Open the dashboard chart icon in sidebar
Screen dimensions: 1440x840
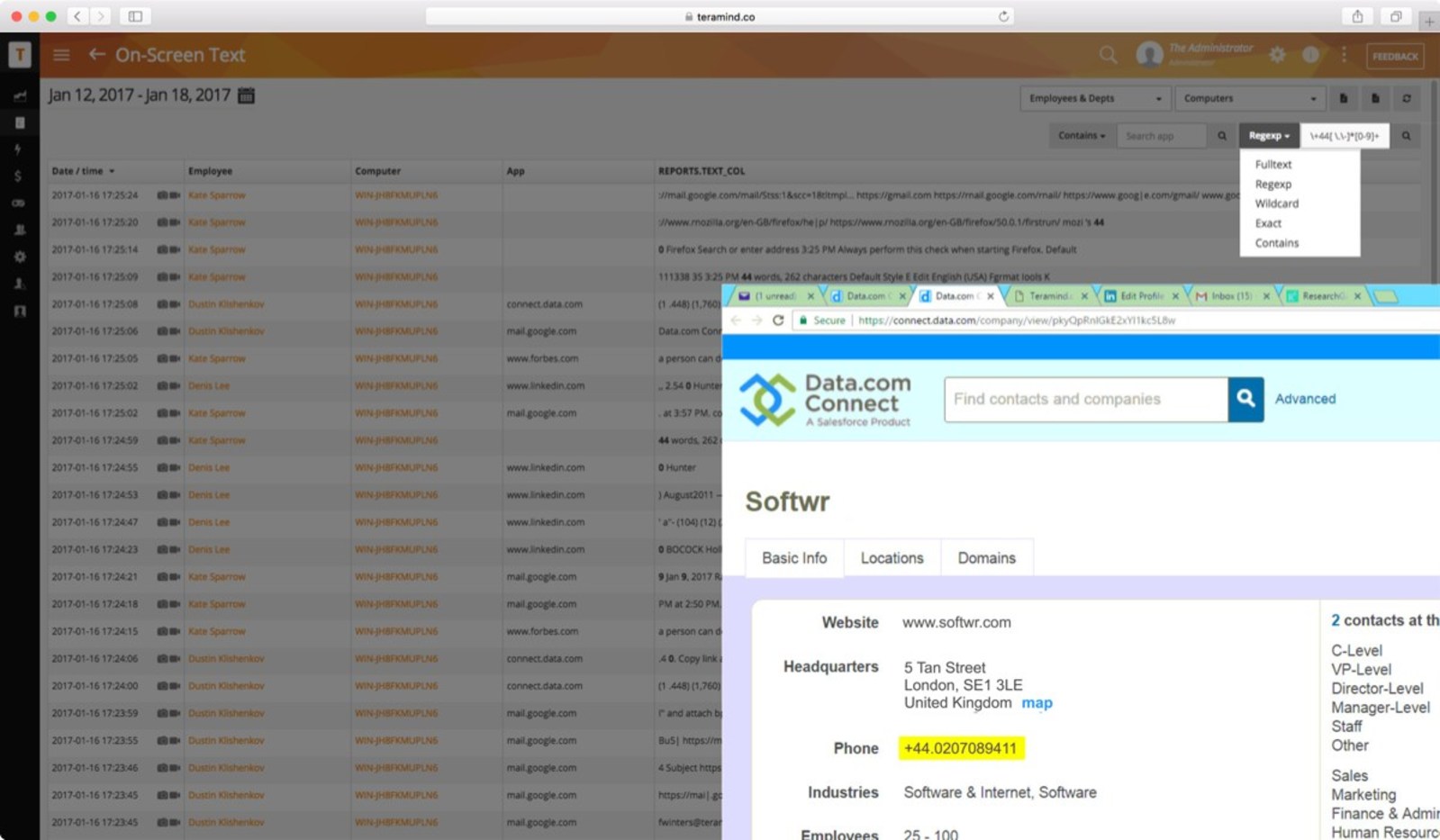(20, 95)
